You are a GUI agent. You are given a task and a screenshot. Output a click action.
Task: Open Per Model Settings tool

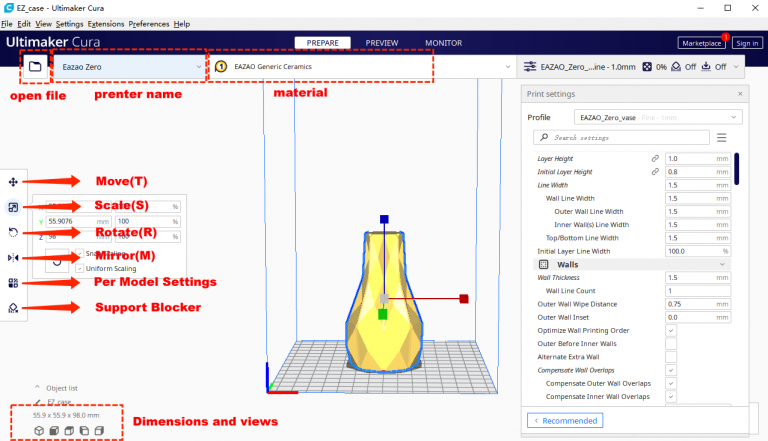point(13,283)
